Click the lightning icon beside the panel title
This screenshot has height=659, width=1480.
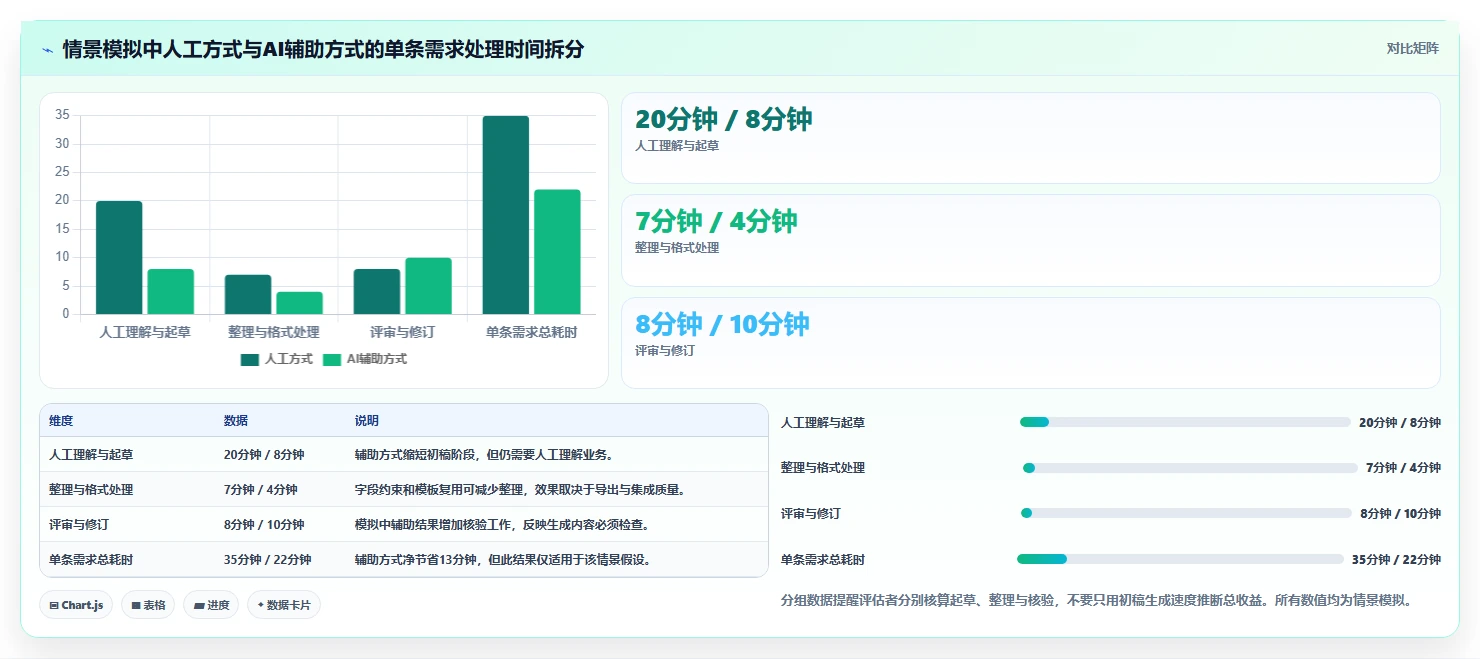pyautogui.click(x=48, y=50)
